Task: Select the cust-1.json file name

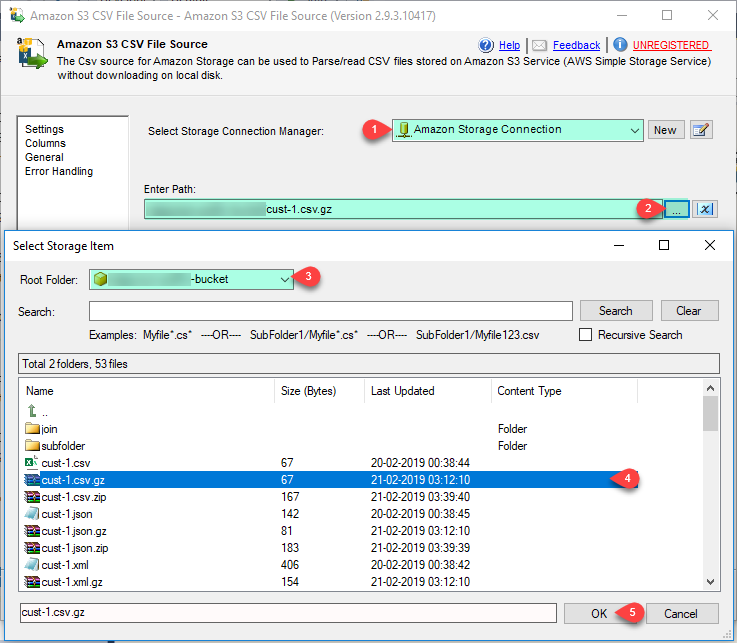Action: pos(67,514)
